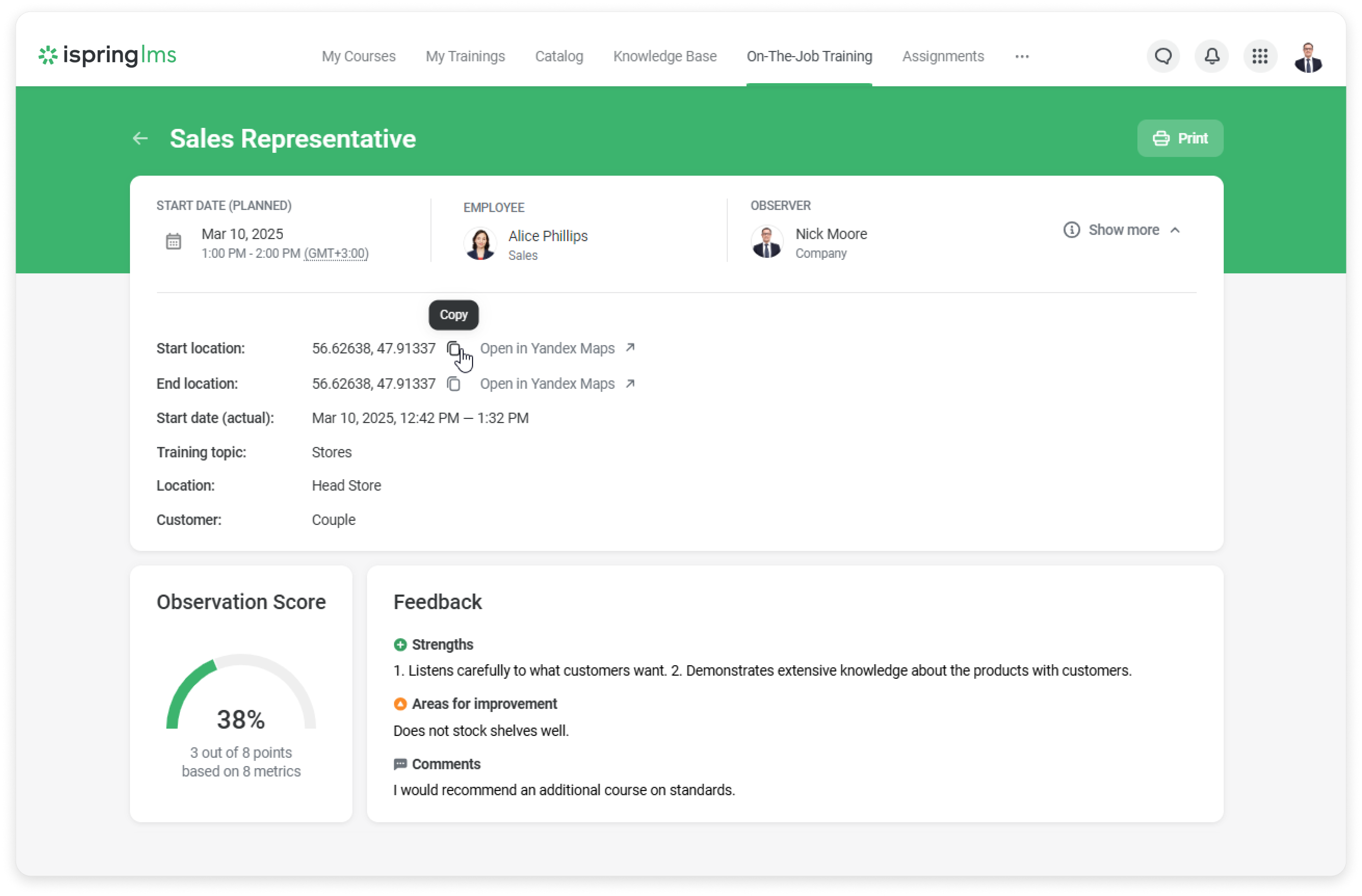Go to the Knowledge Base tab
This screenshot has height=896, width=1362.
point(664,56)
